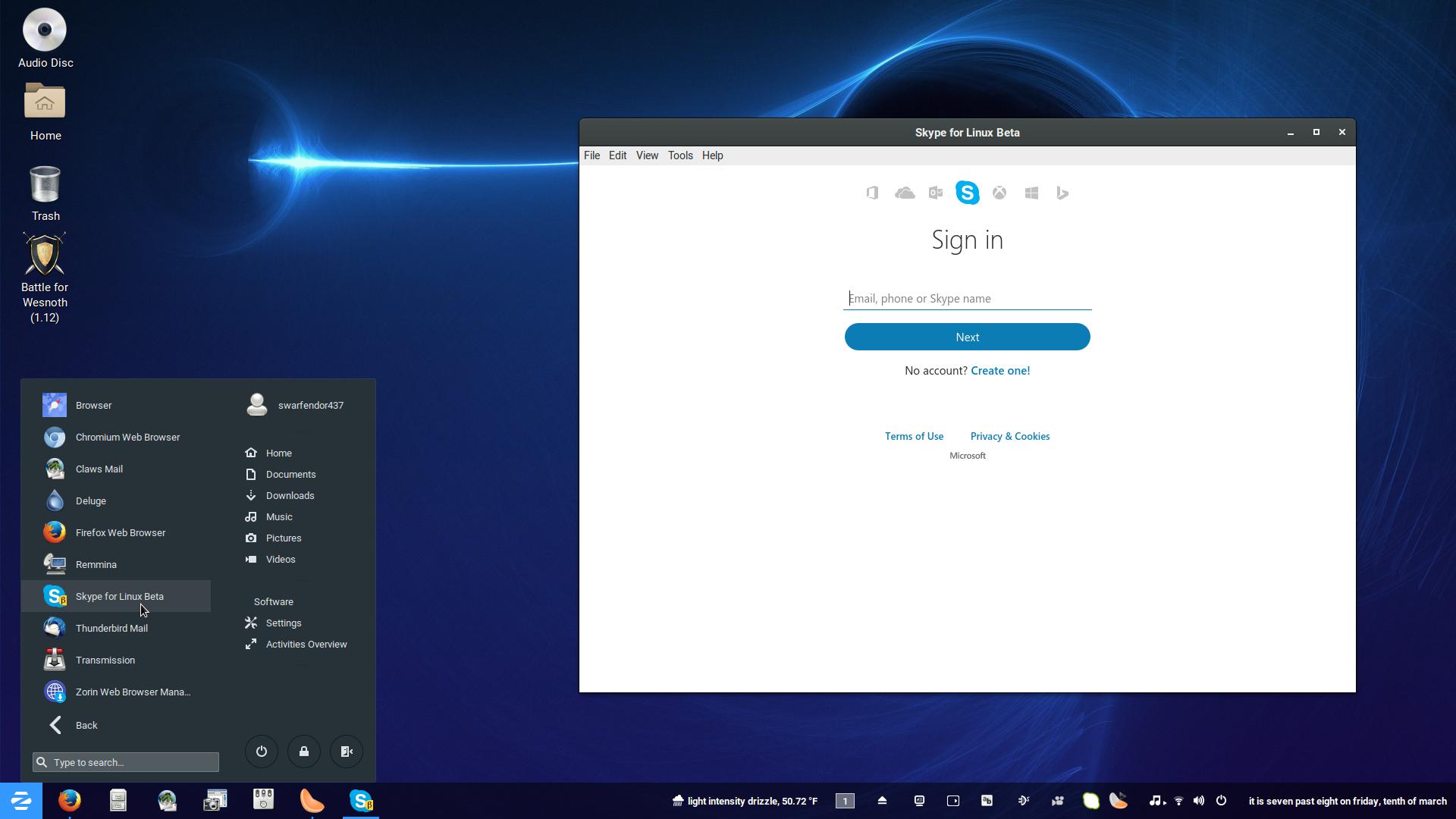Click the Skype logo in service icons row
This screenshot has width=1456, height=819.
pyautogui.click(x=967, y=193)
